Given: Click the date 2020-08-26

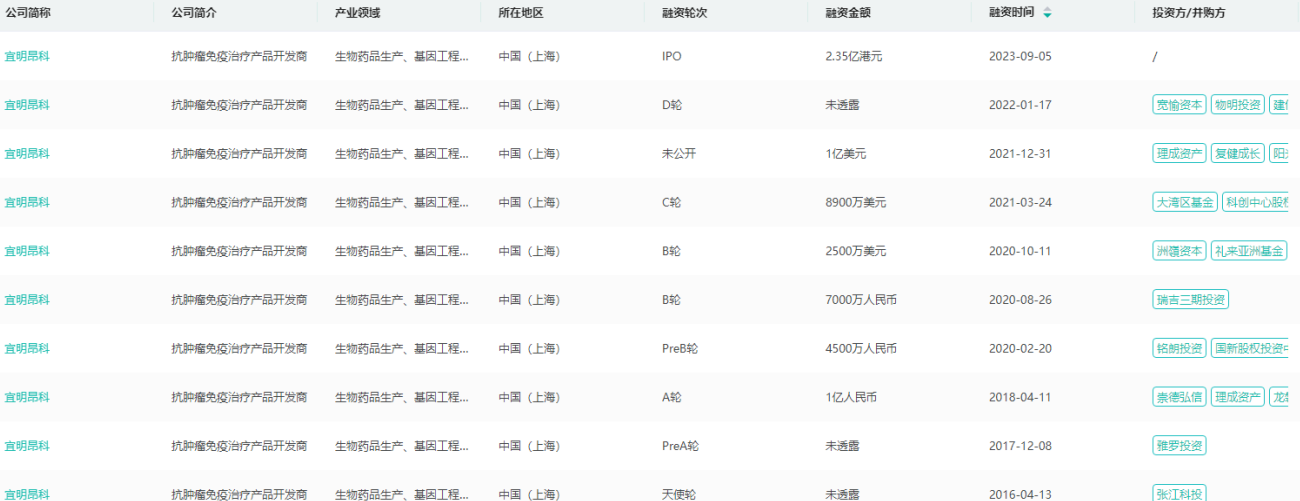Looking at the screenshot, I should tap(1020, 300).
